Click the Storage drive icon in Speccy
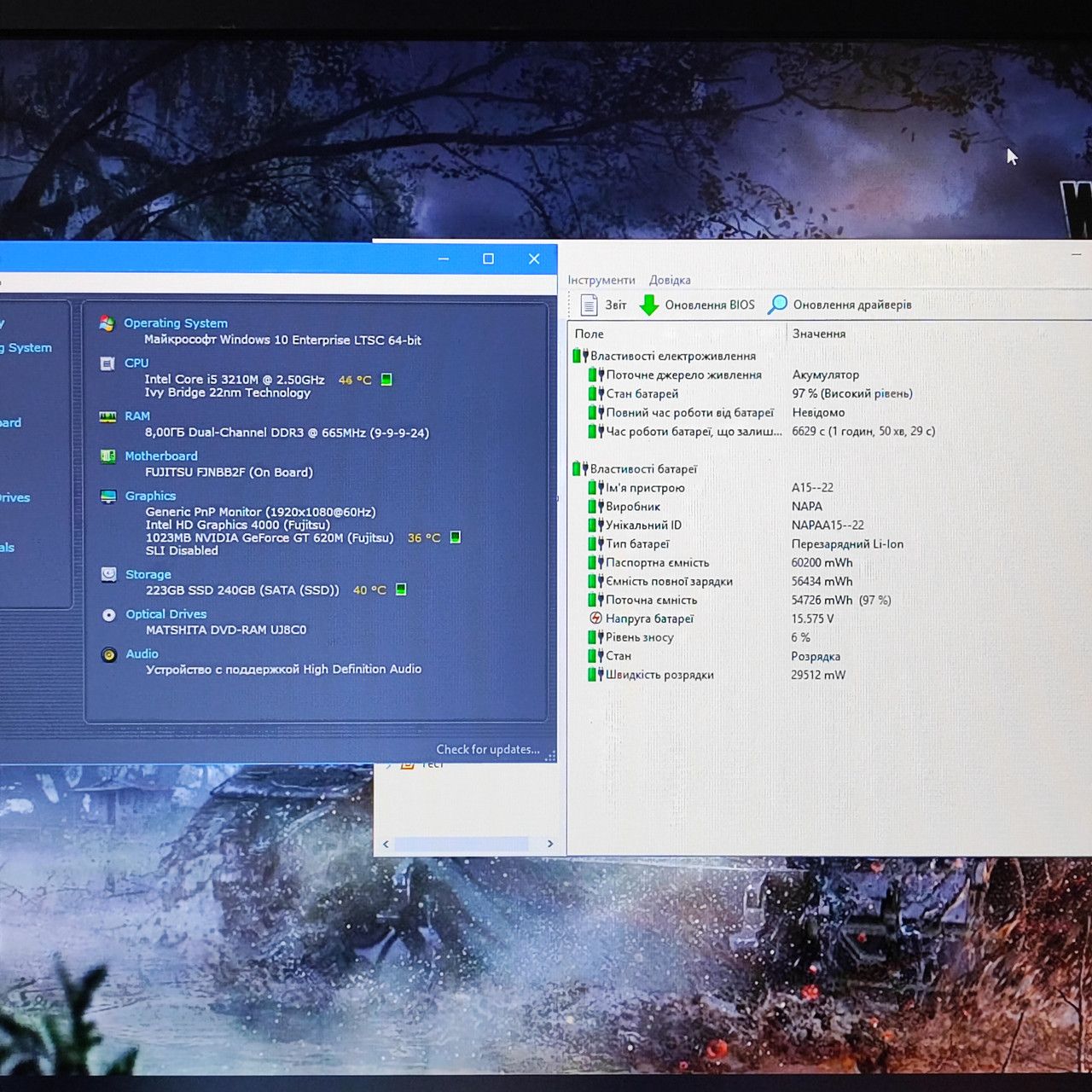This screenshot has width=1092, height=1092. pyautogui.click(x=108, y=574)
